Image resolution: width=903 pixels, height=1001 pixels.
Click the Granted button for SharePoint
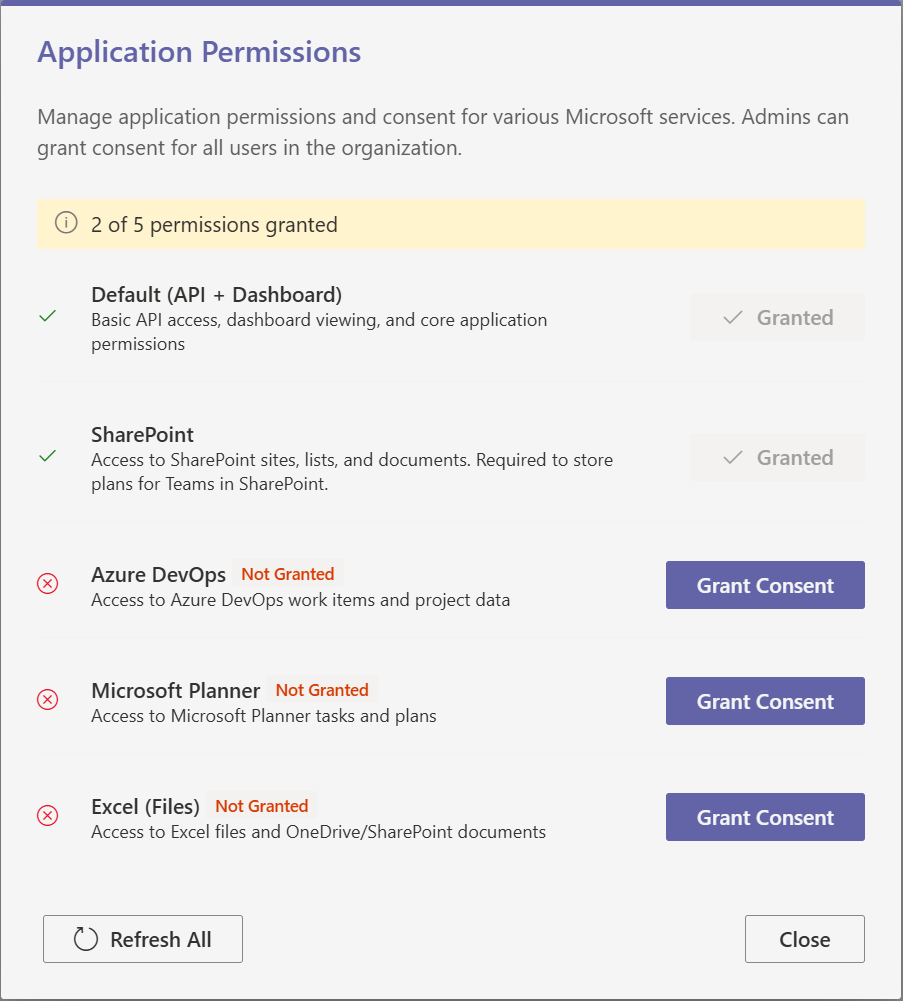tap(777, 458)
